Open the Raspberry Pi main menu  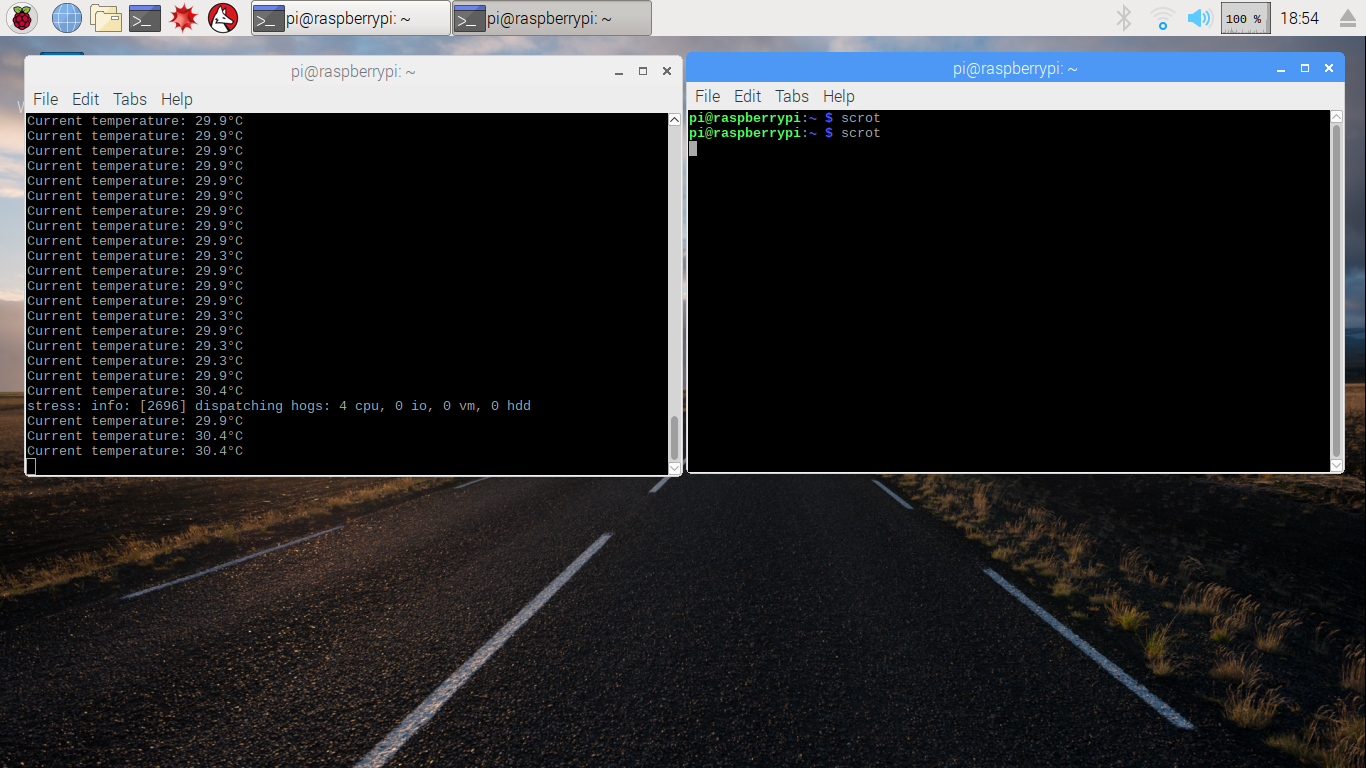(x=23, y=17)
